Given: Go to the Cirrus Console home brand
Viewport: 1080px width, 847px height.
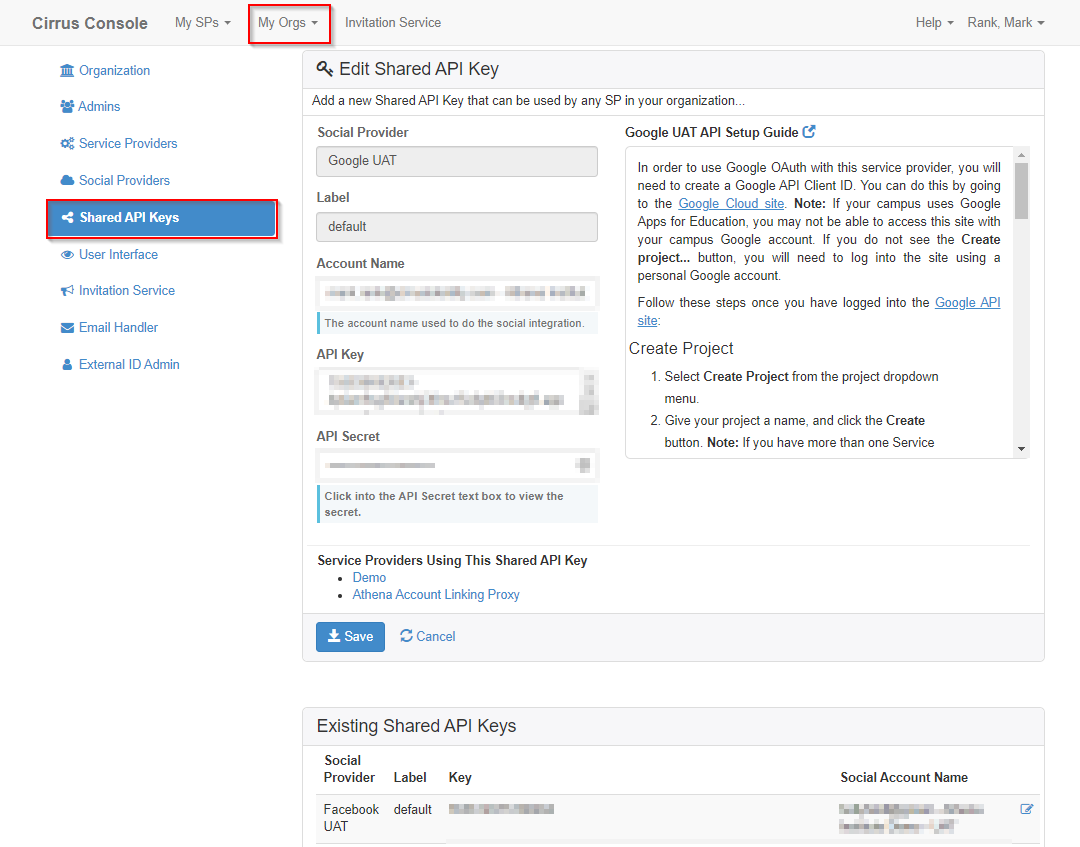Looking at the screenshot, I should pyautogui.click(x=90, y=23).
